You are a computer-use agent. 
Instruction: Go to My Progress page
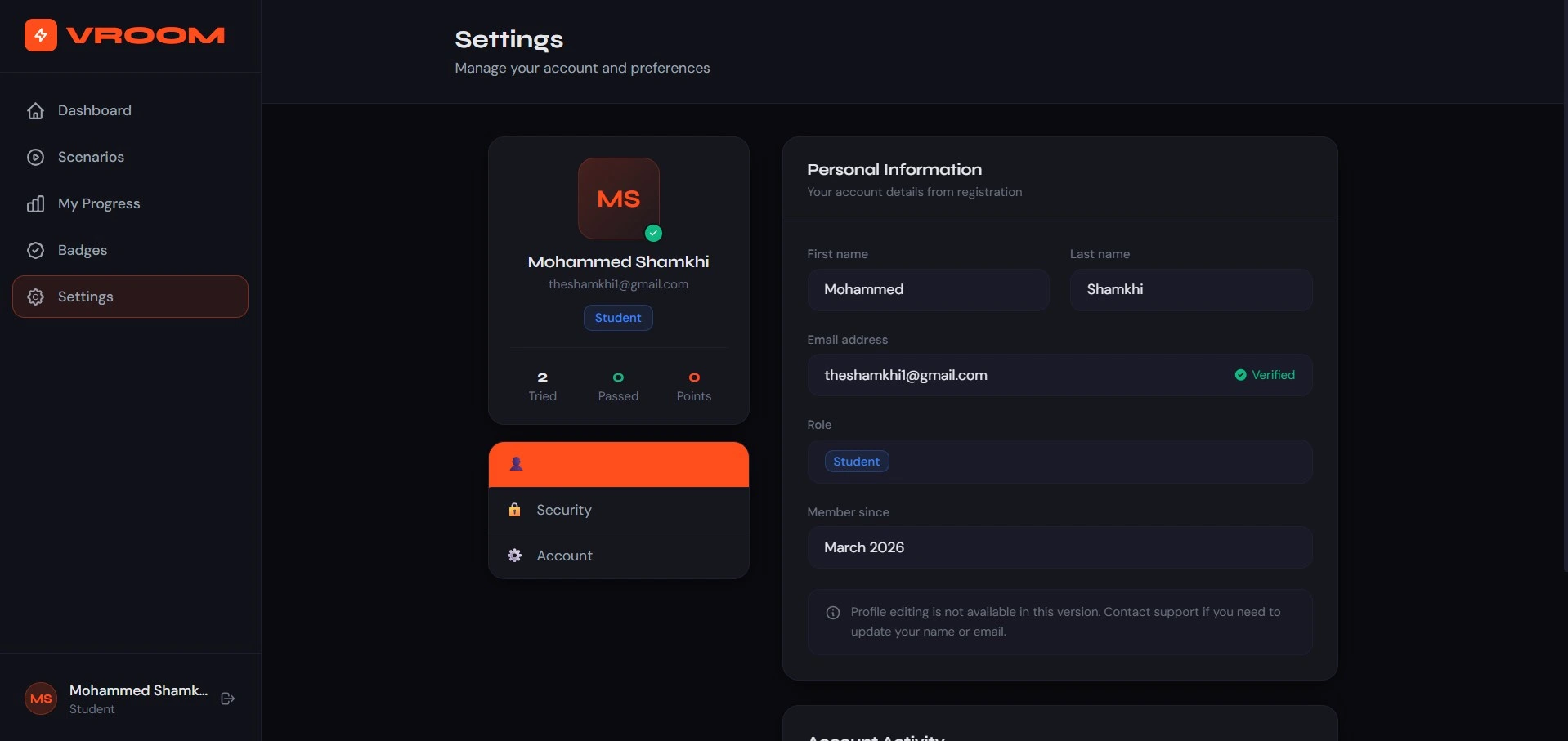(99, 204)
